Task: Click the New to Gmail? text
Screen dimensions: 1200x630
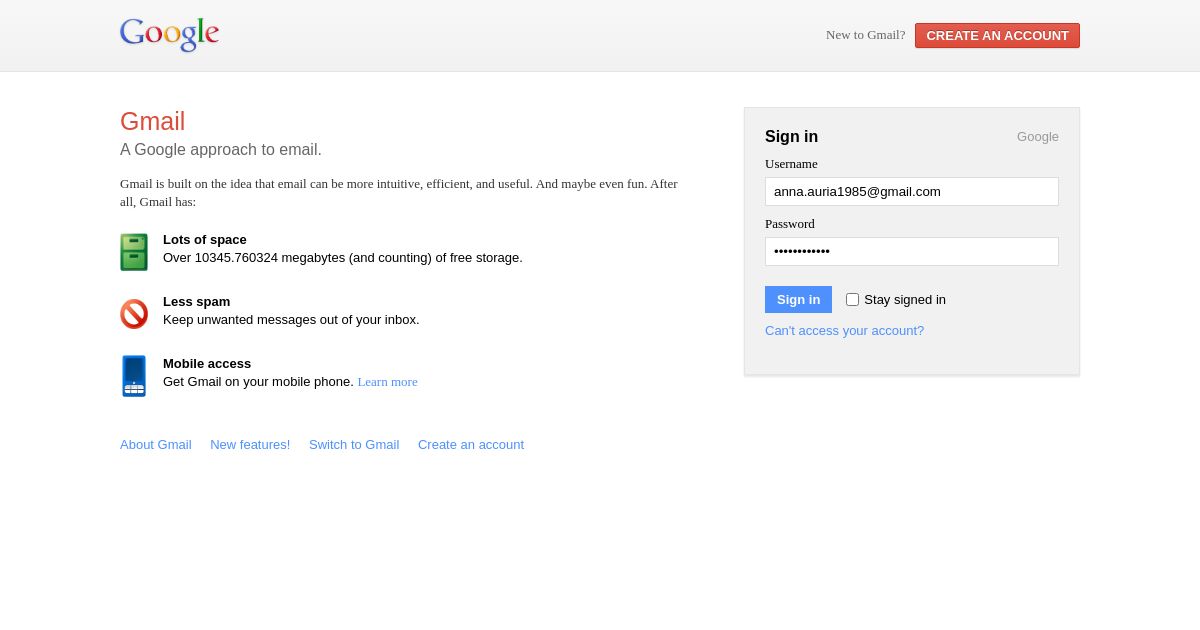Action: coord(865,35)
